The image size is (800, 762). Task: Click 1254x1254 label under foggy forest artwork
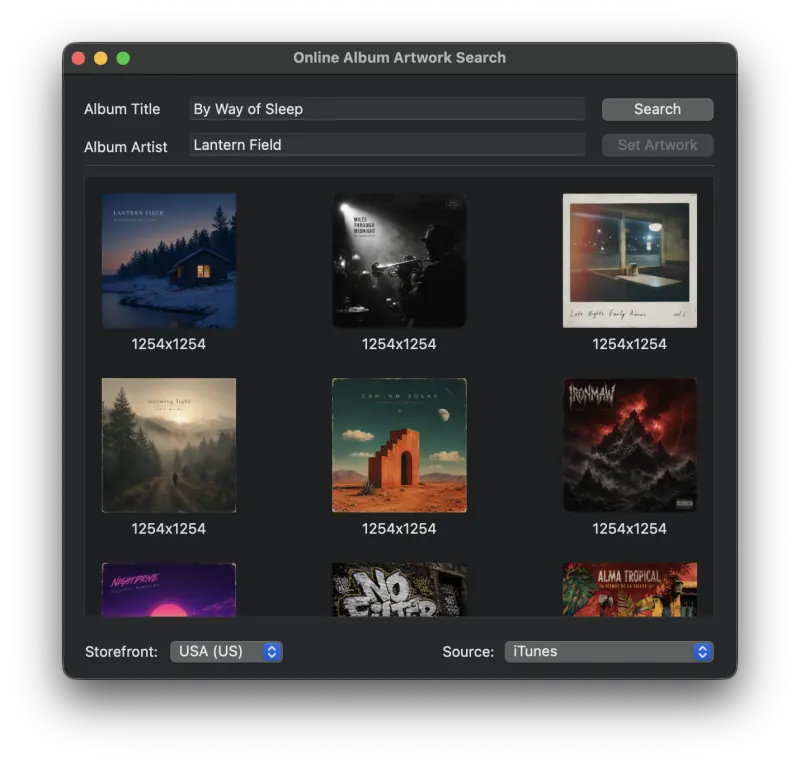click(169, 529)
